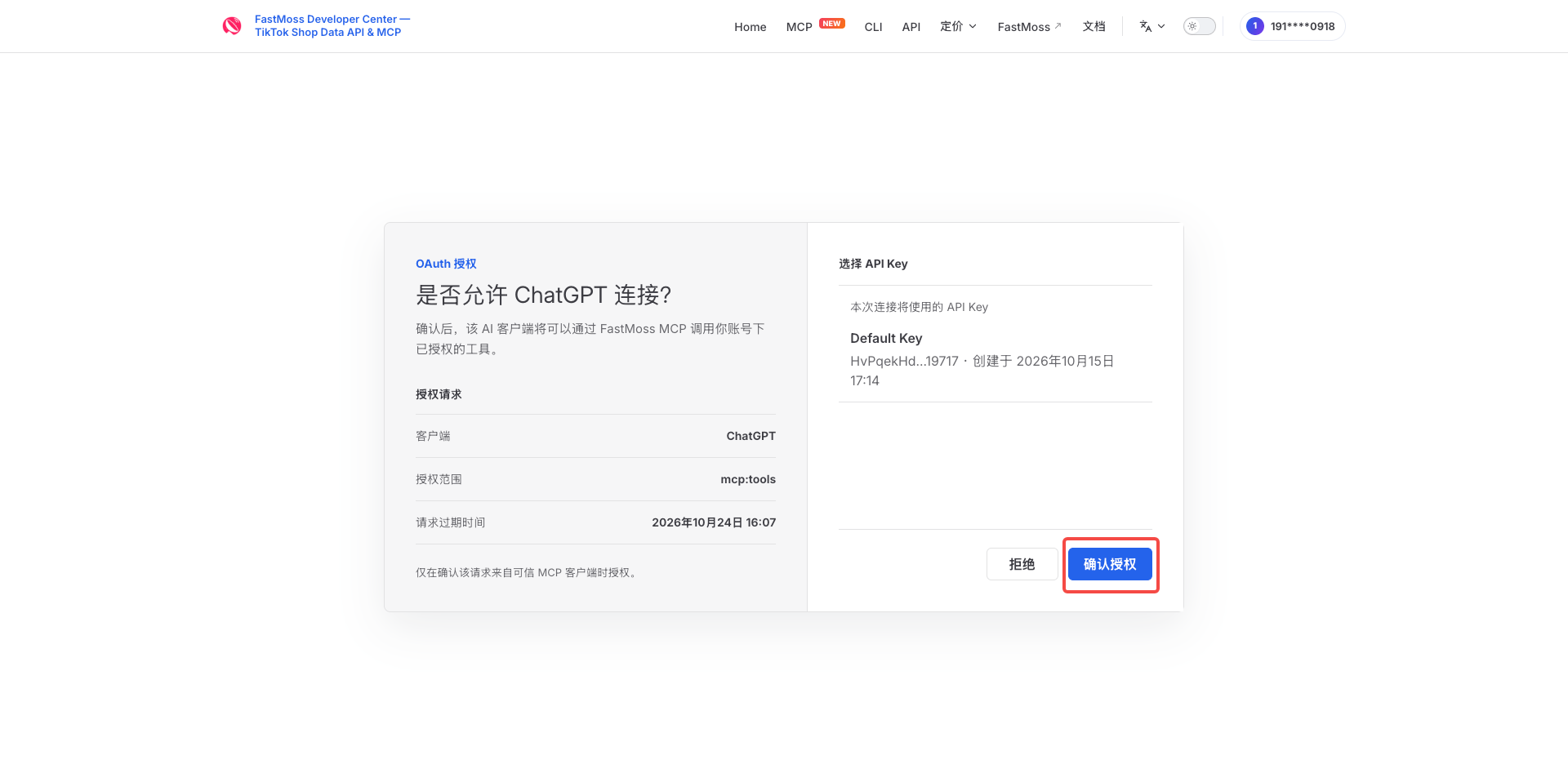Screen dimensions: 1568x782
Task: Open the FastMoss external link
Action: (1029, 27)
